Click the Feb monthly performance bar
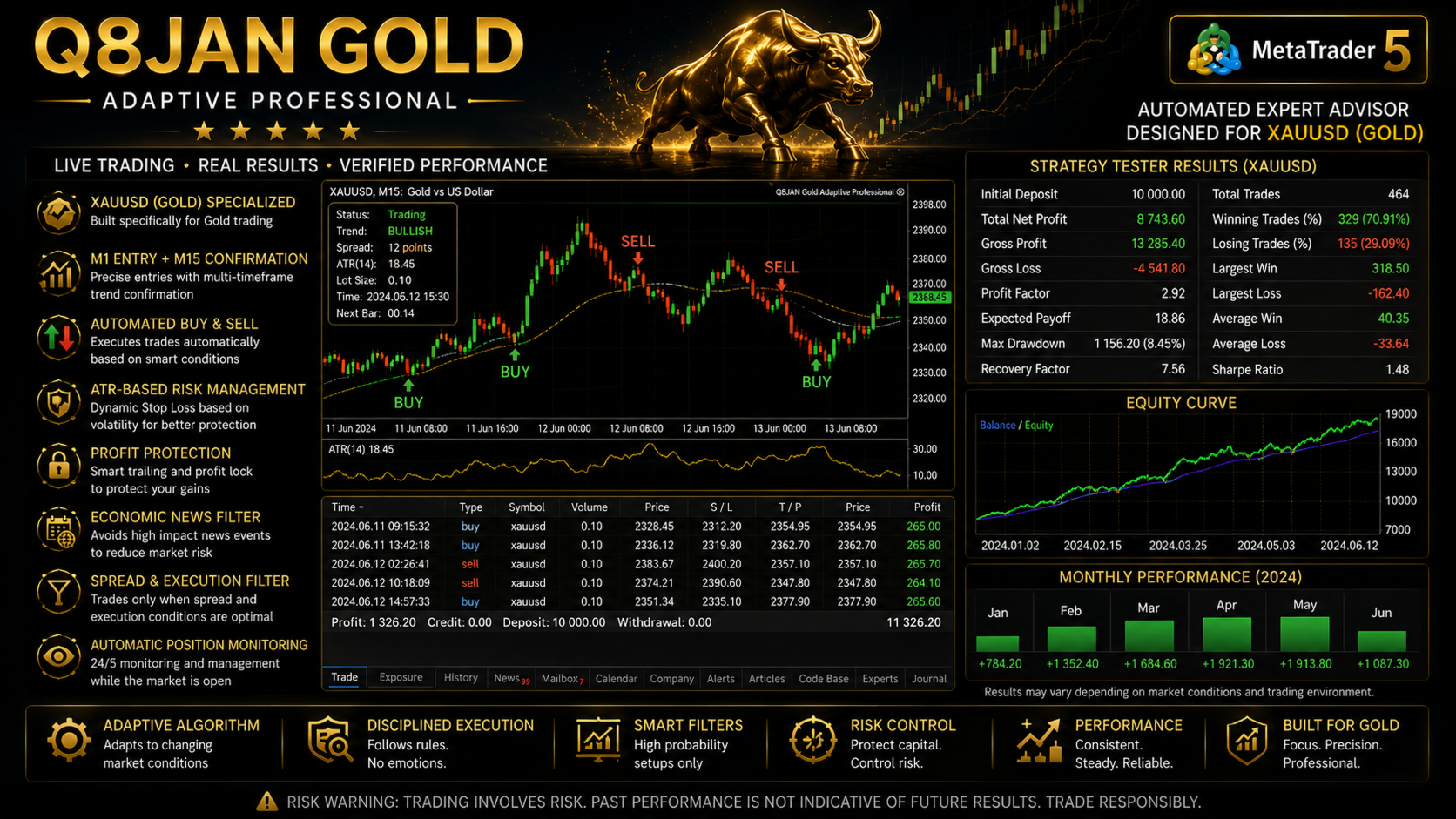The width and height of the screenshot is (1456, 819). pyautogui.click(x=1071, y=638)
